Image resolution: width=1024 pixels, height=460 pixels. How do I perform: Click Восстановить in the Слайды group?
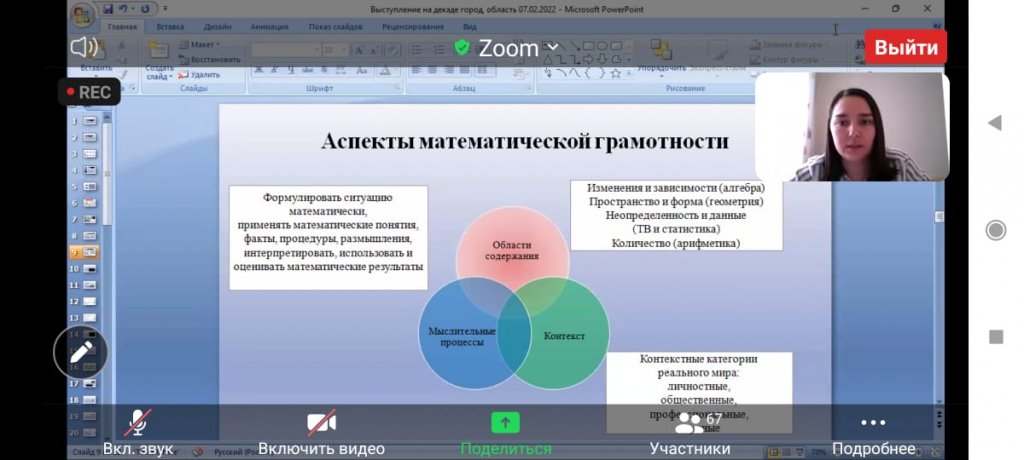pyautogui.click(x=210, y=59)
